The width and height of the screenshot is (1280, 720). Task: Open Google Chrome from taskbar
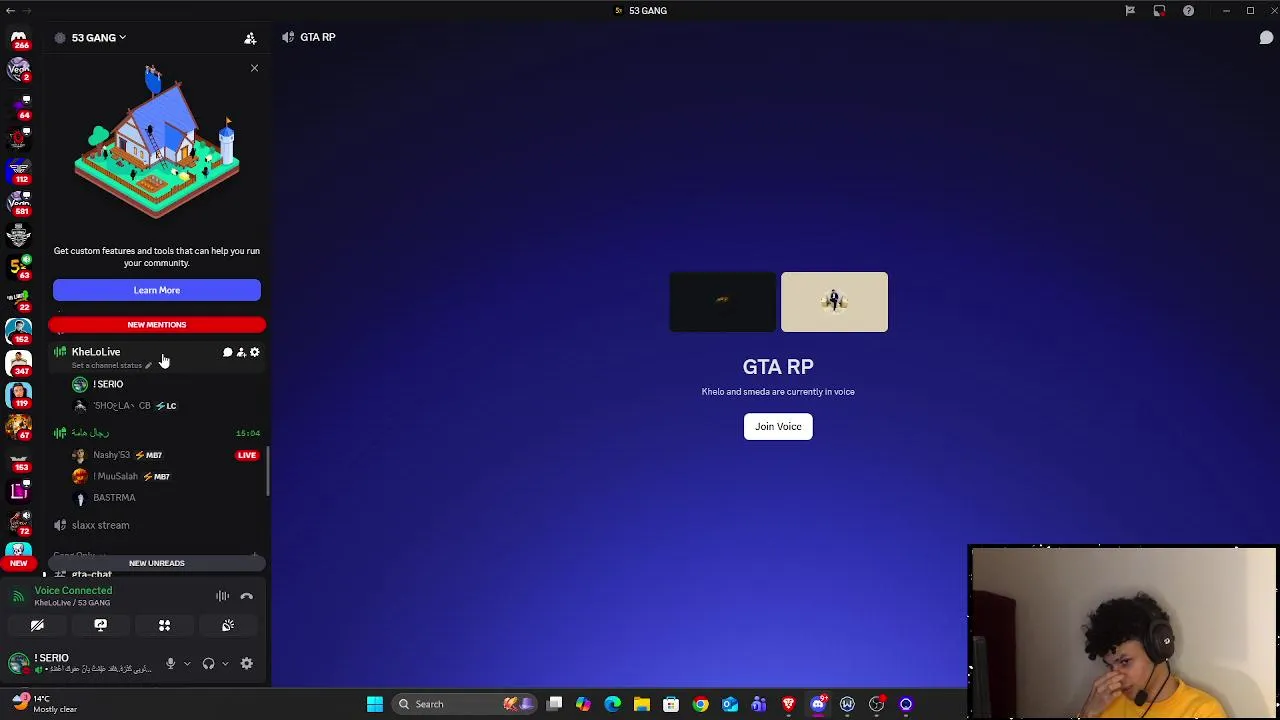pos(700,704)
